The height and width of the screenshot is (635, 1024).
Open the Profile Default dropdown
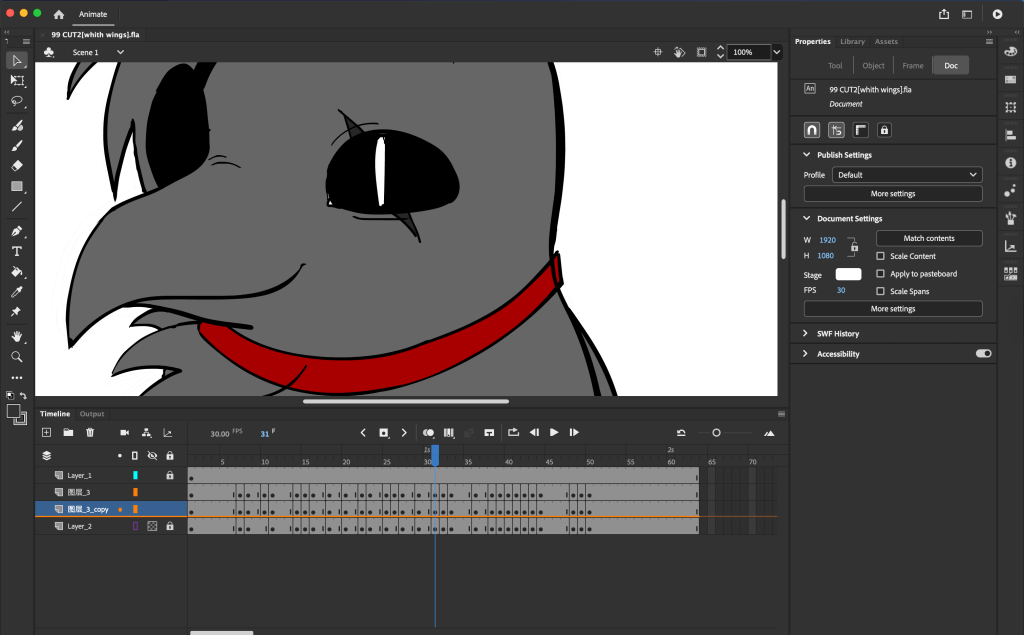906,175
